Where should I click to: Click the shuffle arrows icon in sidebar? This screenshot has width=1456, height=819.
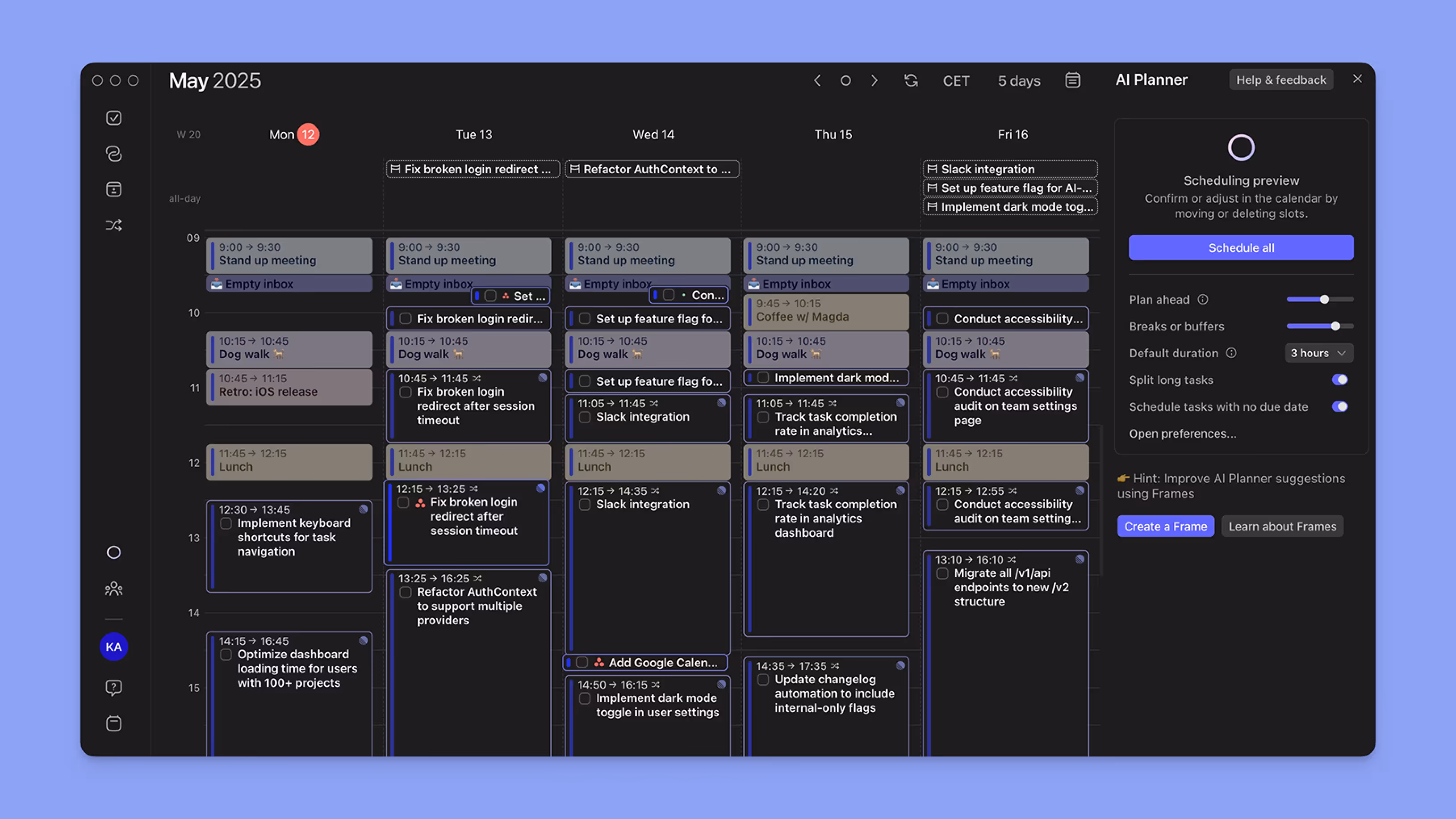[113, 225]
